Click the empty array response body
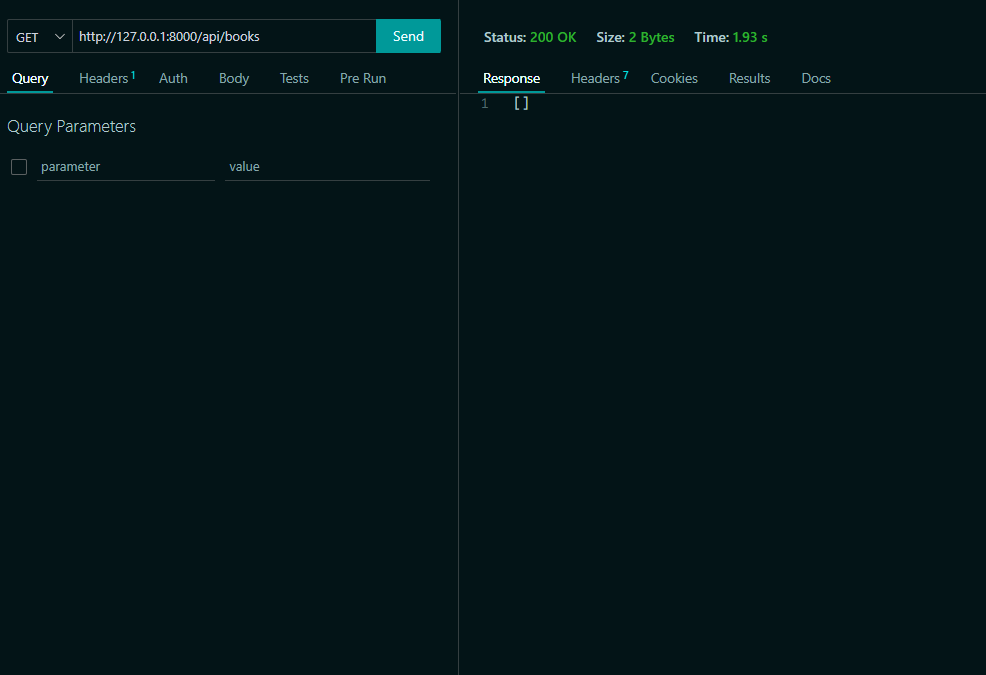The image size is (986, 675). coord(521,103)
